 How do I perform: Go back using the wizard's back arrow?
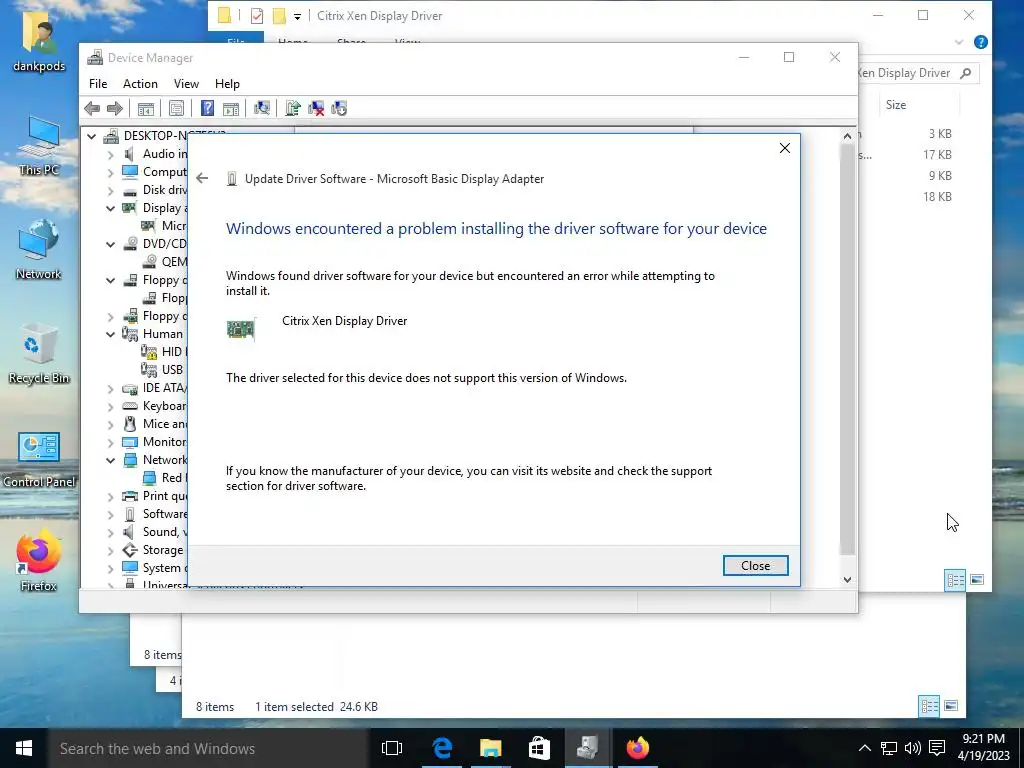tap(202, 178)
